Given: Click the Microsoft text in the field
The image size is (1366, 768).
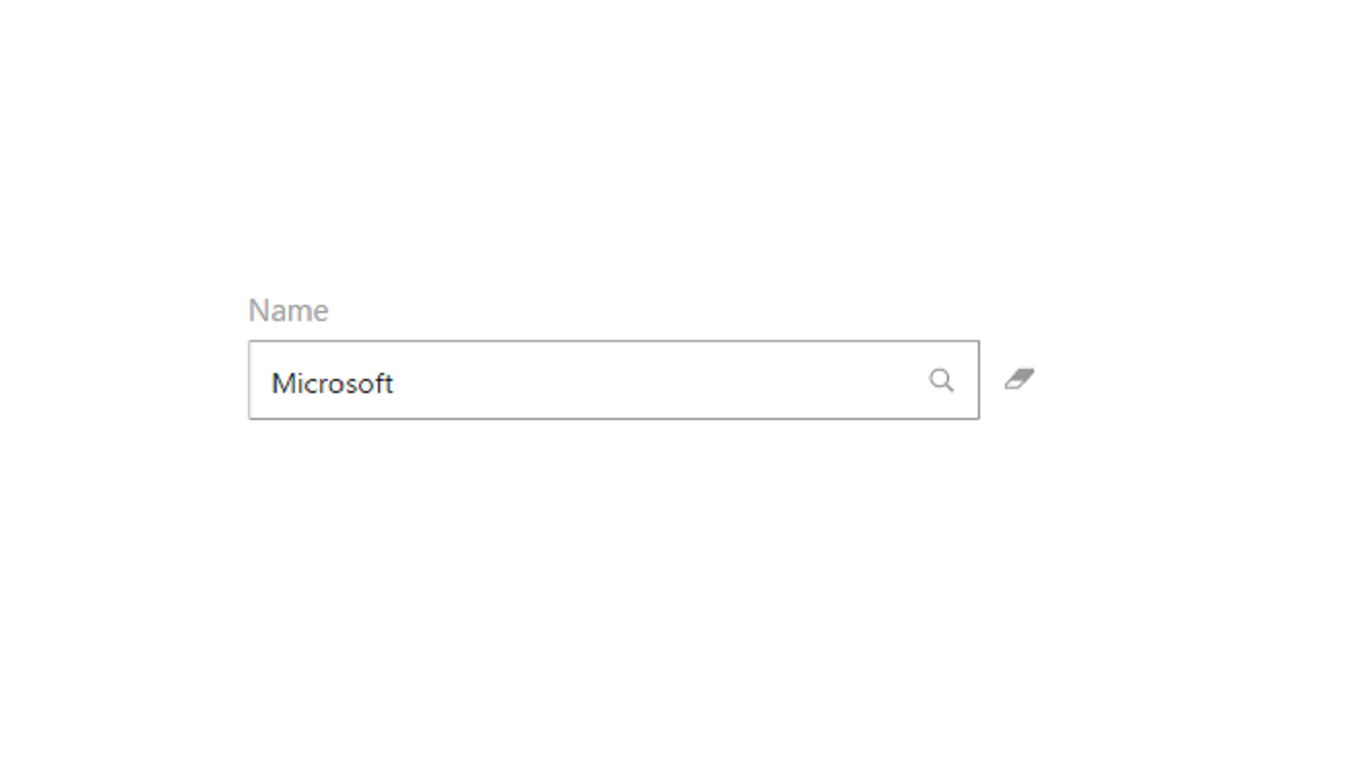Looking at the screenshot, I should pyautogui.click(x=332, y=383).
